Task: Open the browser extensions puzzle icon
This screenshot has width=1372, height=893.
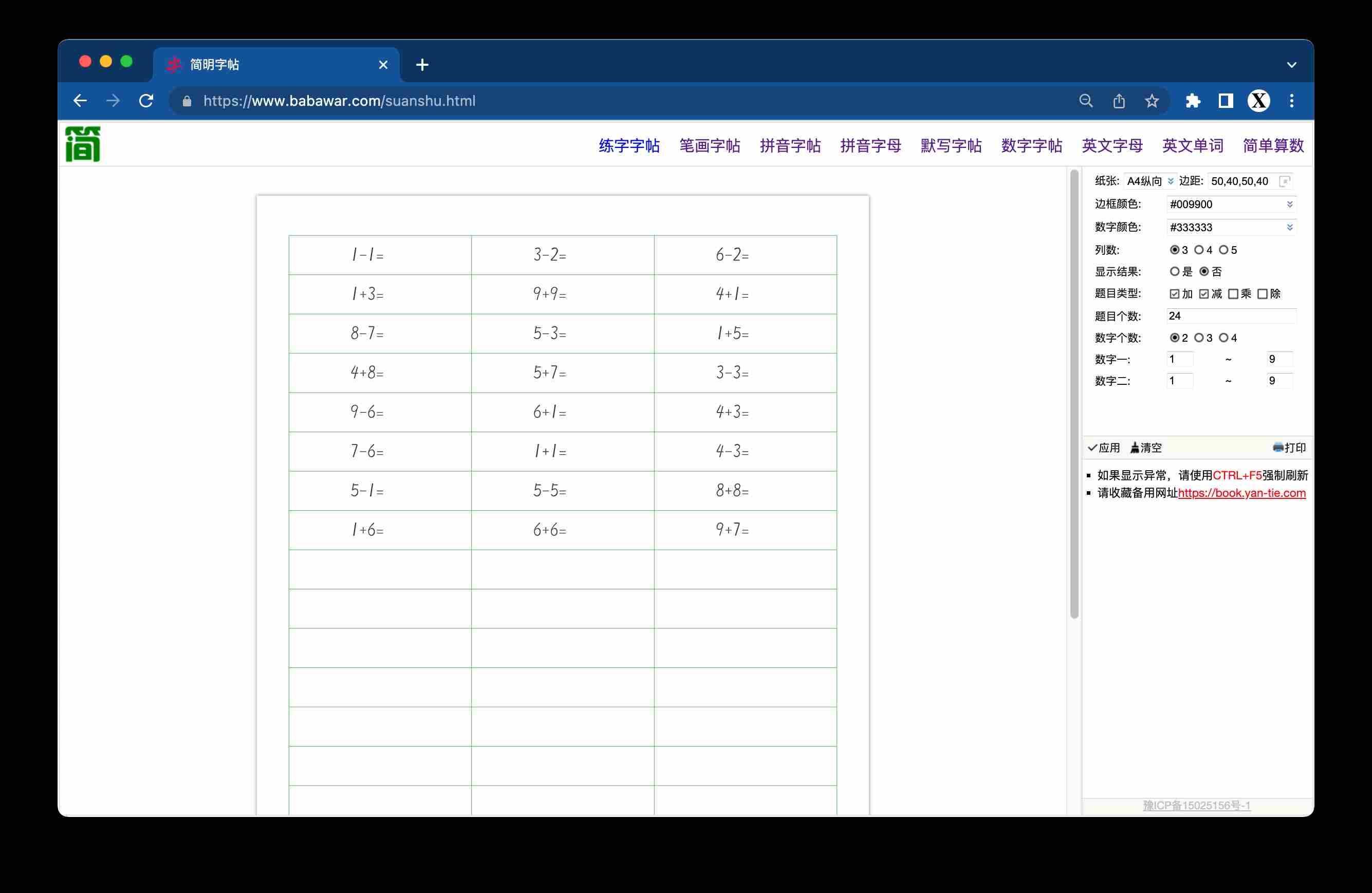Action: point(1193,101)
